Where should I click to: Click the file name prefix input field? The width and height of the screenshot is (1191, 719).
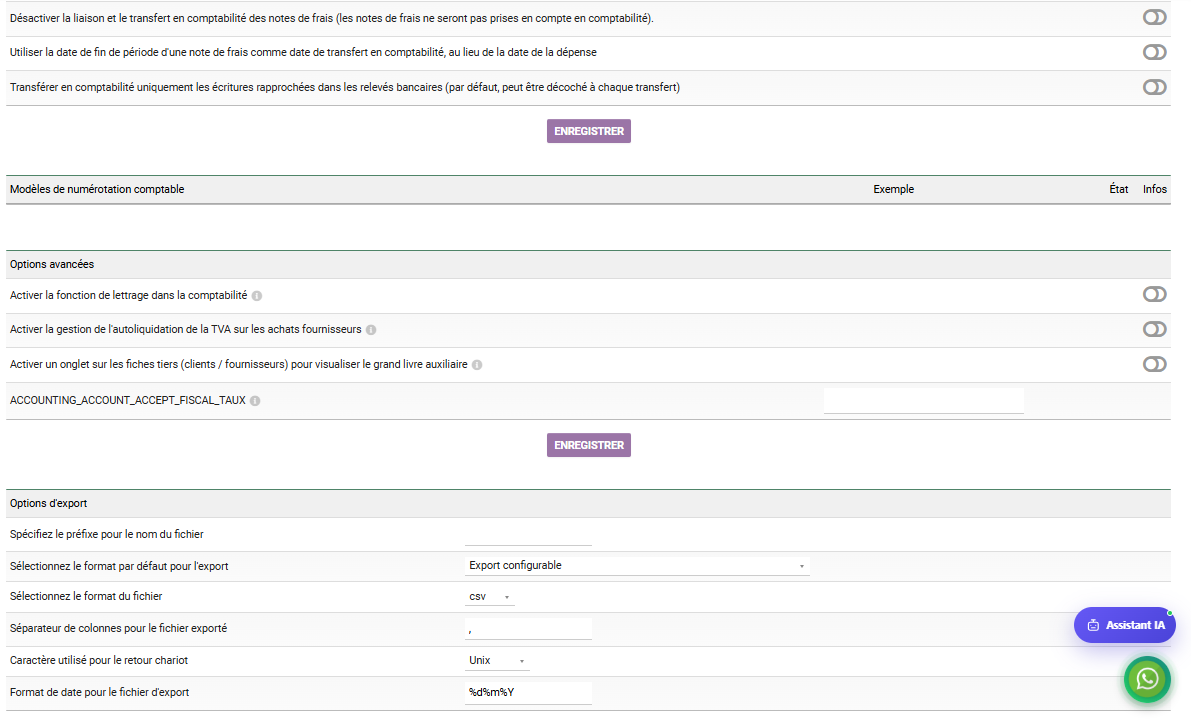pos(528,535)
